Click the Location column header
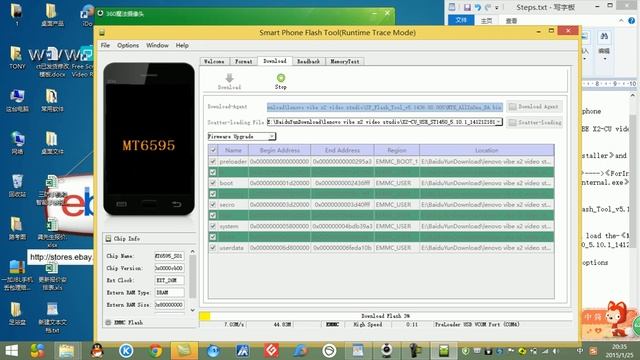The height and width of the screenshot is (360, 640). tap(487, 150)
